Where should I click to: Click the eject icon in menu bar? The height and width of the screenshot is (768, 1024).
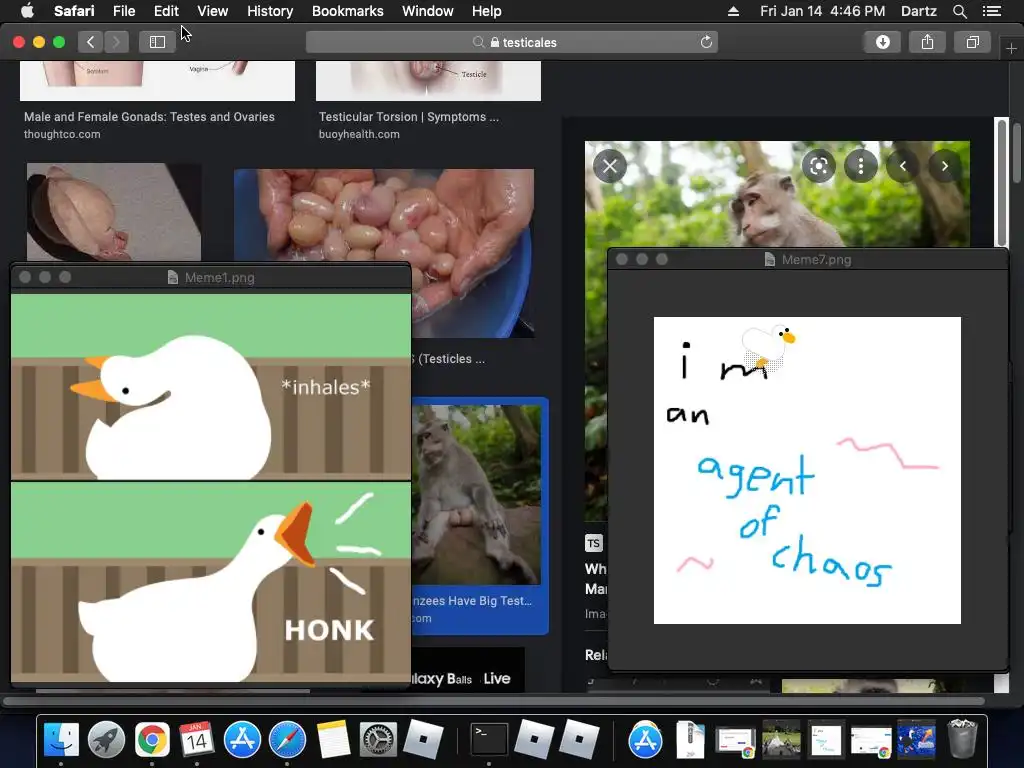tap(733, 11)
